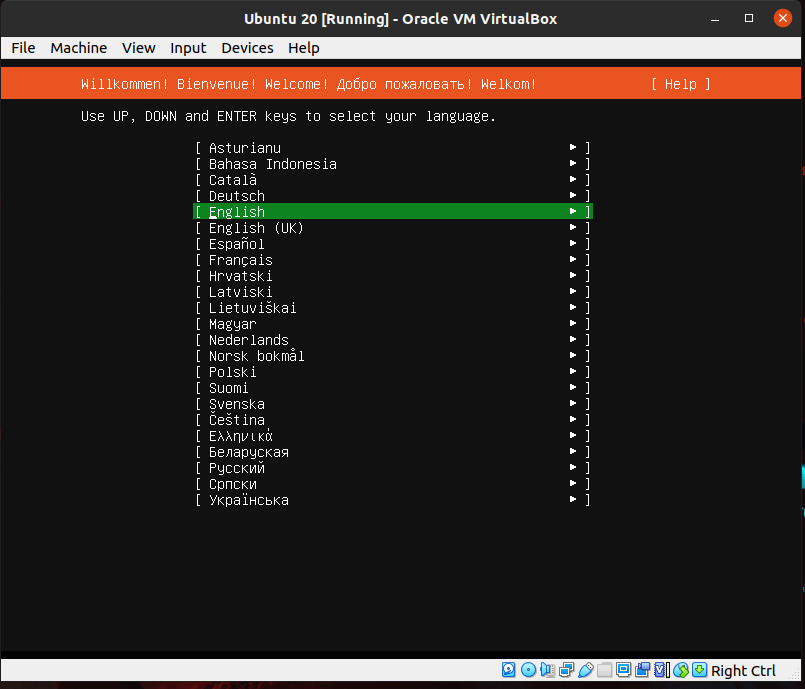Click the network adapter status icon
The height and width of the screenshot is (689, 805).
click(x=565, y=670)
